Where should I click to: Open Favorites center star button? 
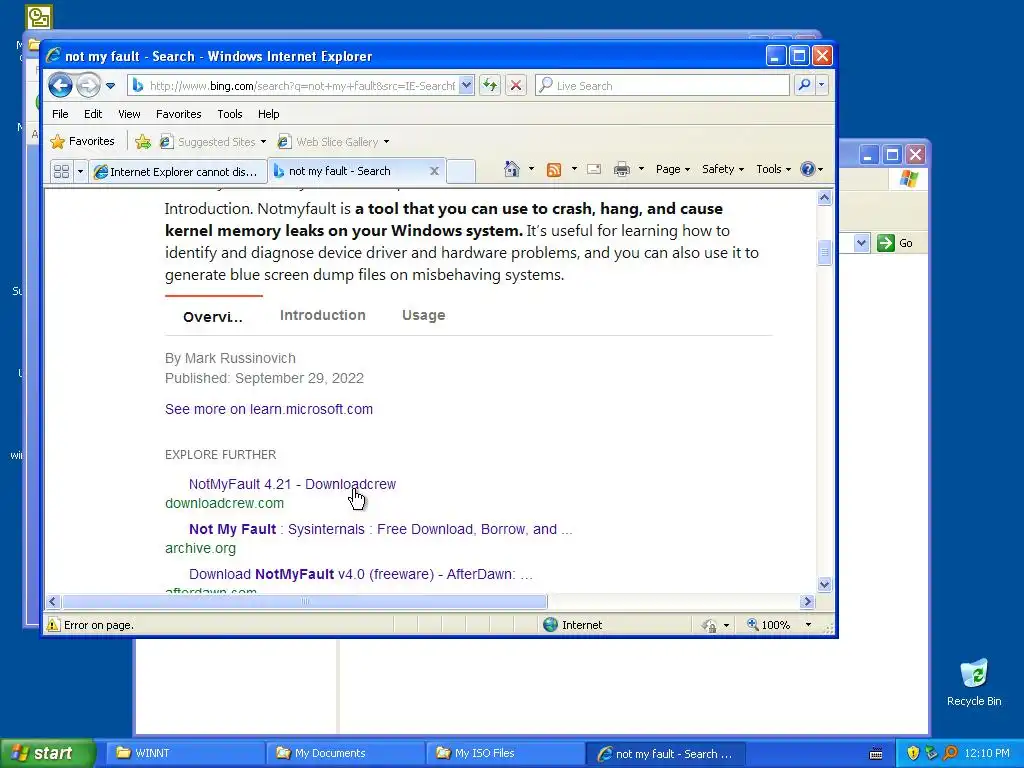(83, 141)
